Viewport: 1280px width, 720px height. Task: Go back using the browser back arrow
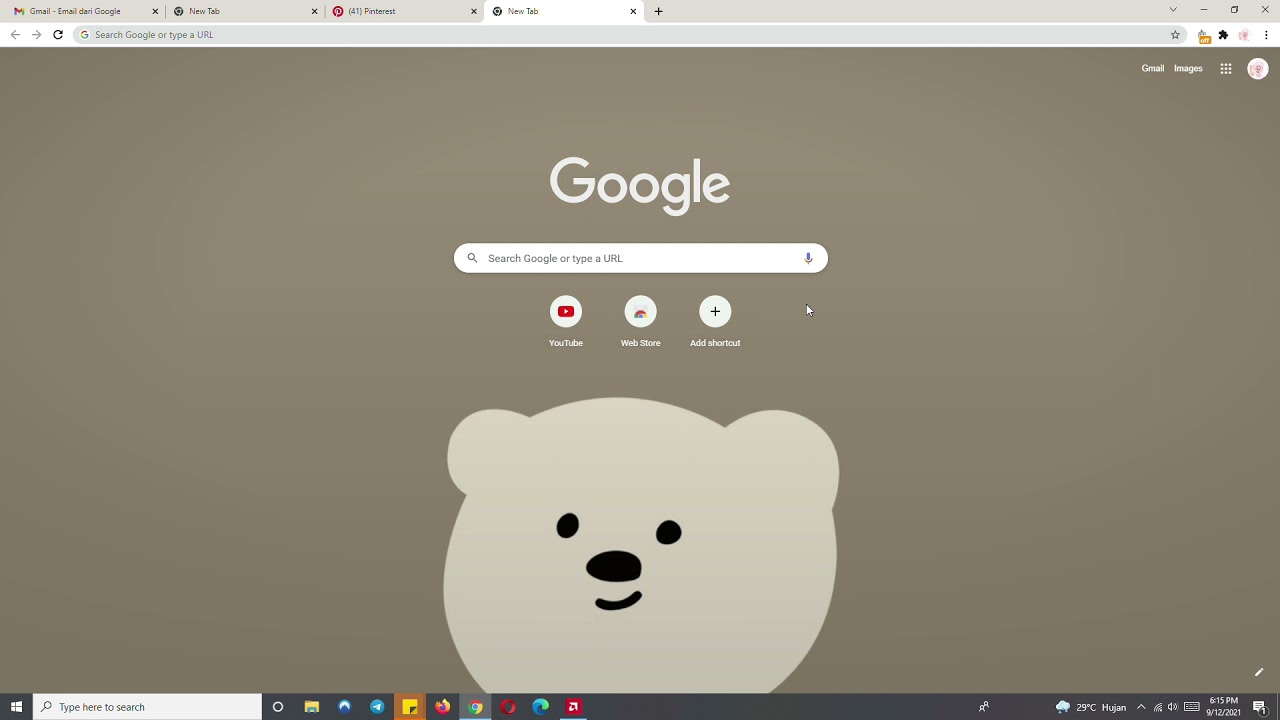coord(15,35)
